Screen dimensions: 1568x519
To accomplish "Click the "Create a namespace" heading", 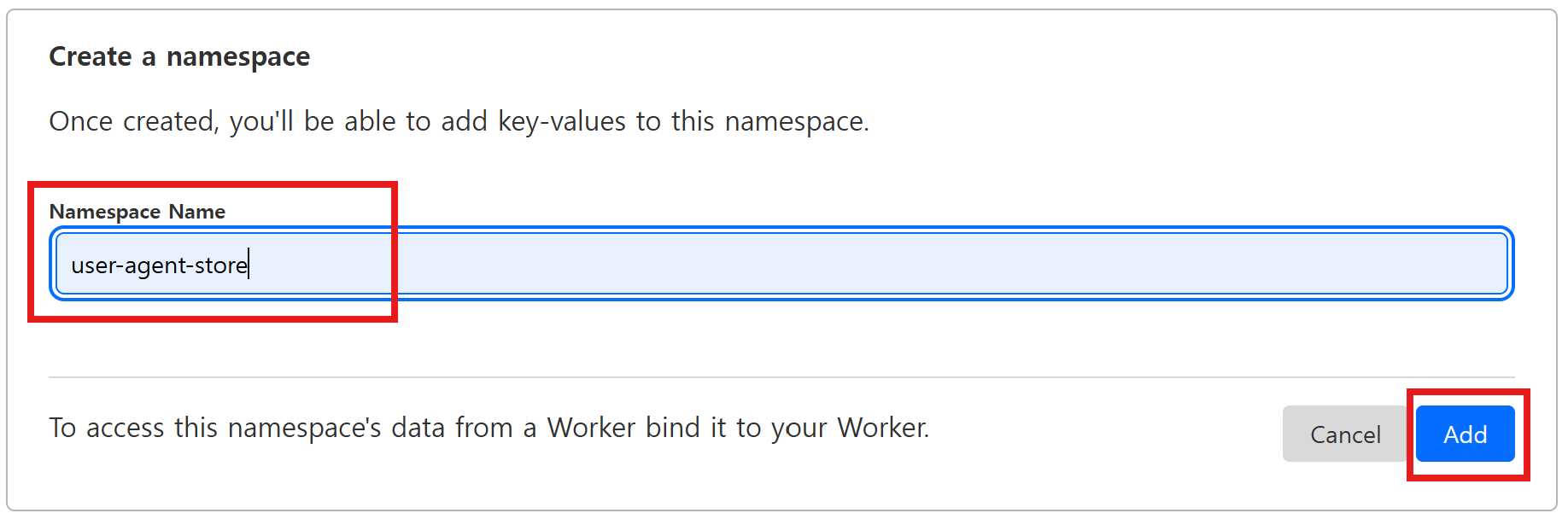I will coord(179,57).
